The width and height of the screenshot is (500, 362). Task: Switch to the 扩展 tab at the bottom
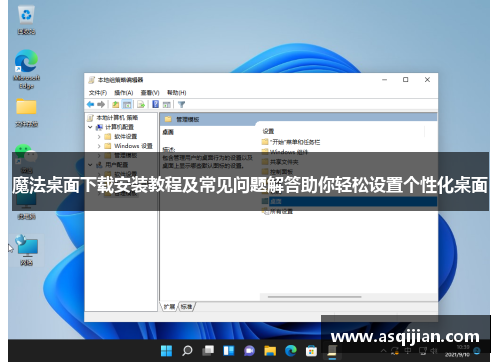click(x=170, y=306)
